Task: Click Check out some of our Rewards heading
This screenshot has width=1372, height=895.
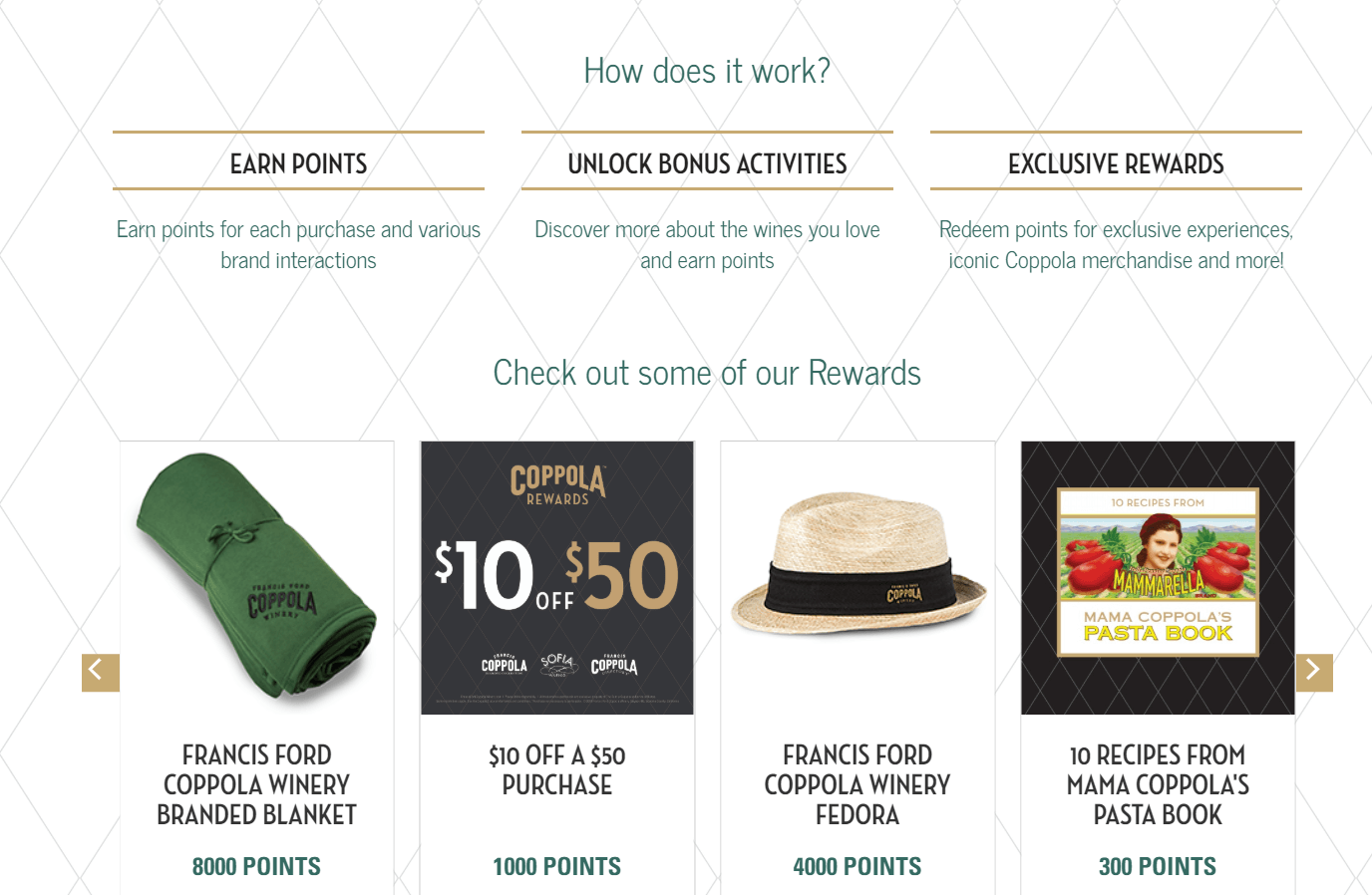Action: tap(707, 373)
